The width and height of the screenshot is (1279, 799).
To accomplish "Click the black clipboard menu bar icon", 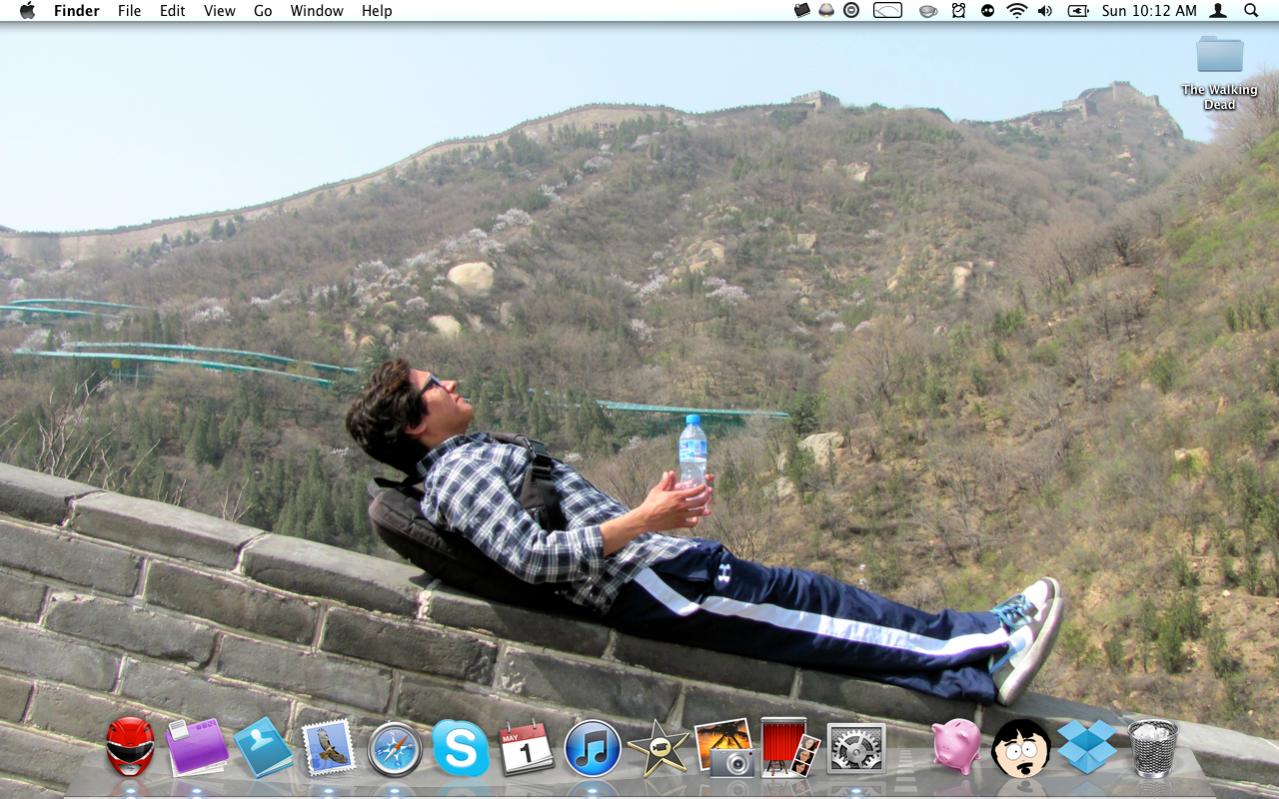I will [801, 10].
